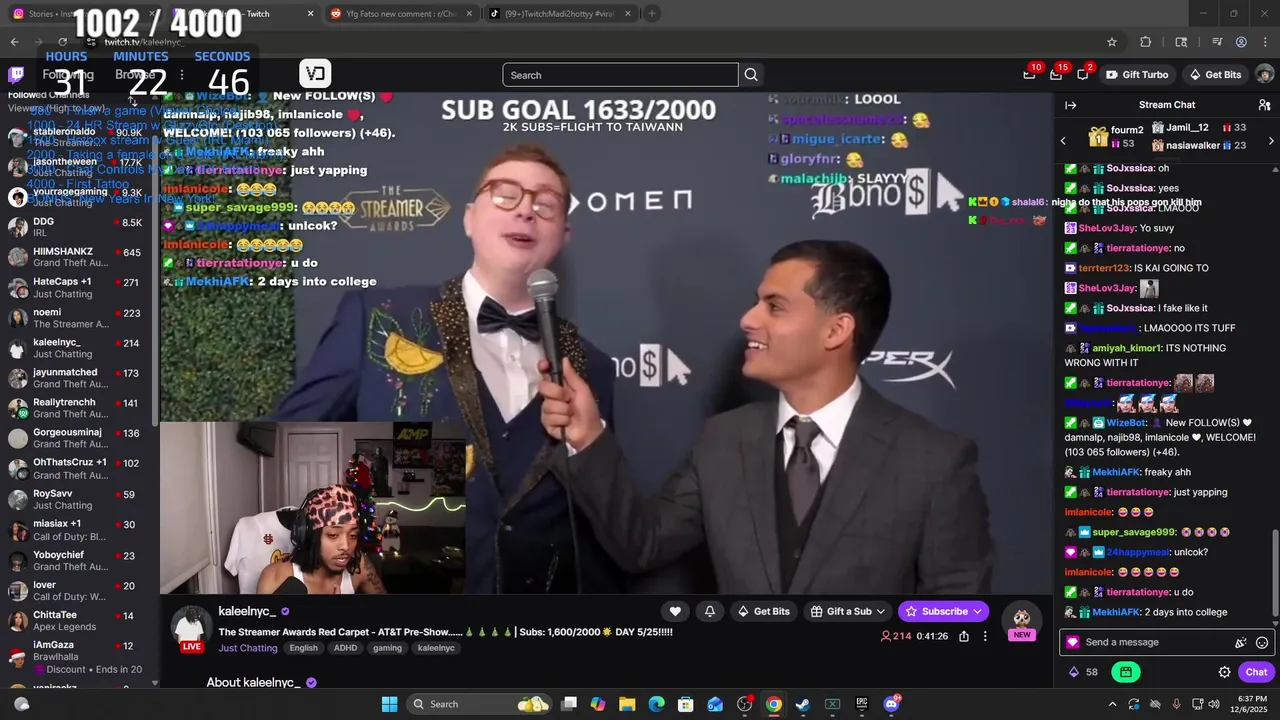Click the NEW character avatar badge
1280x720 pixels.
tap(1021, 623)
